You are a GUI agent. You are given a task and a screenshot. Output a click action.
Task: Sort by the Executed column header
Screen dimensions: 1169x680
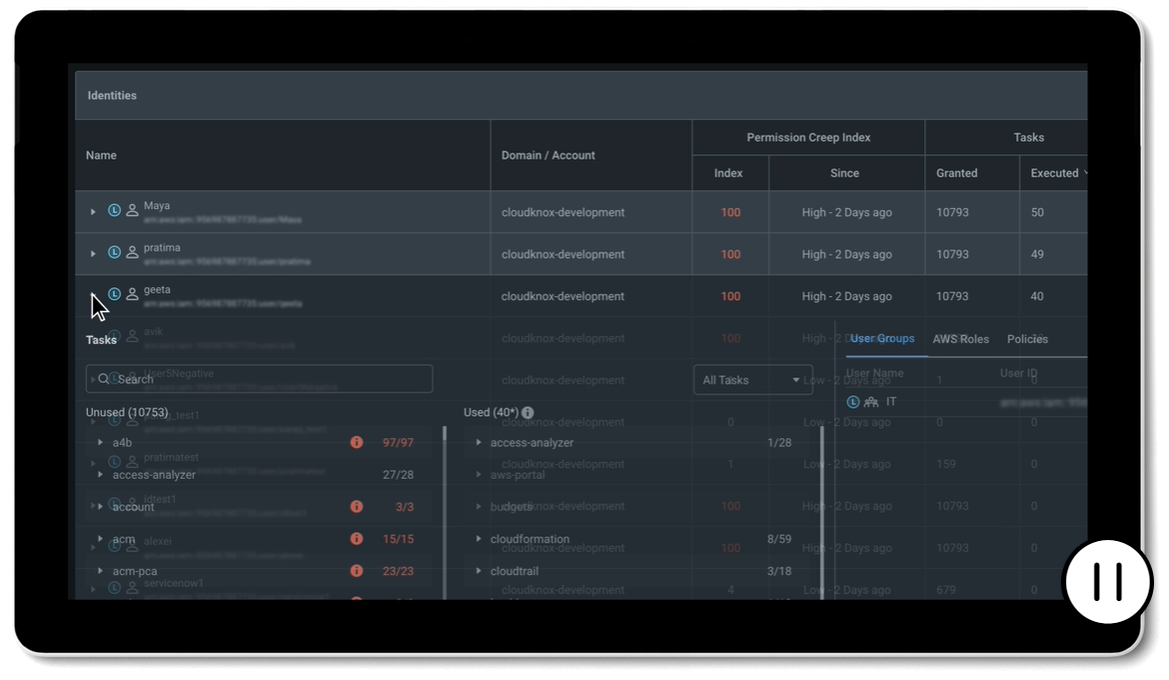(x=1055, y=173)
